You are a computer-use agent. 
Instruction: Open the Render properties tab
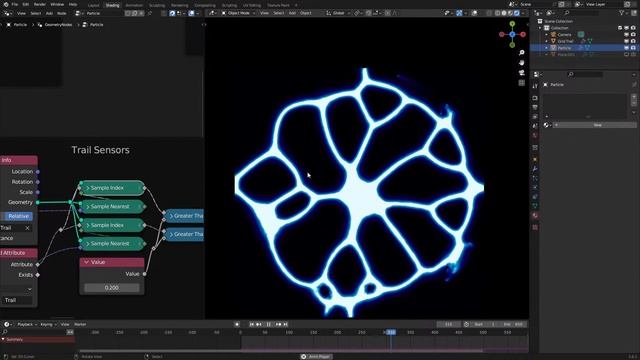point(535,98)
